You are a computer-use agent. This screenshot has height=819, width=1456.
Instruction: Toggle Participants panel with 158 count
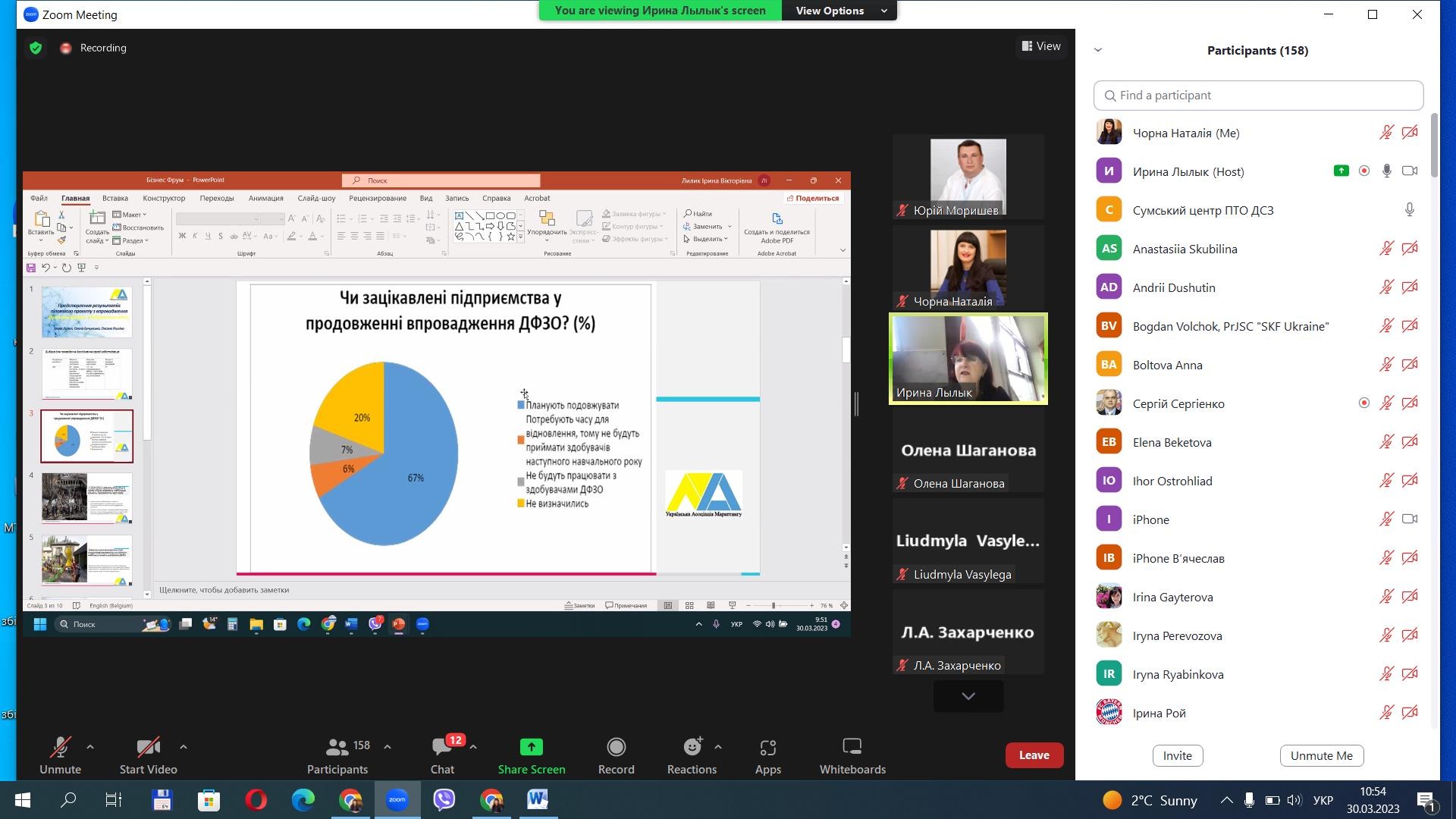pos(337,748)
